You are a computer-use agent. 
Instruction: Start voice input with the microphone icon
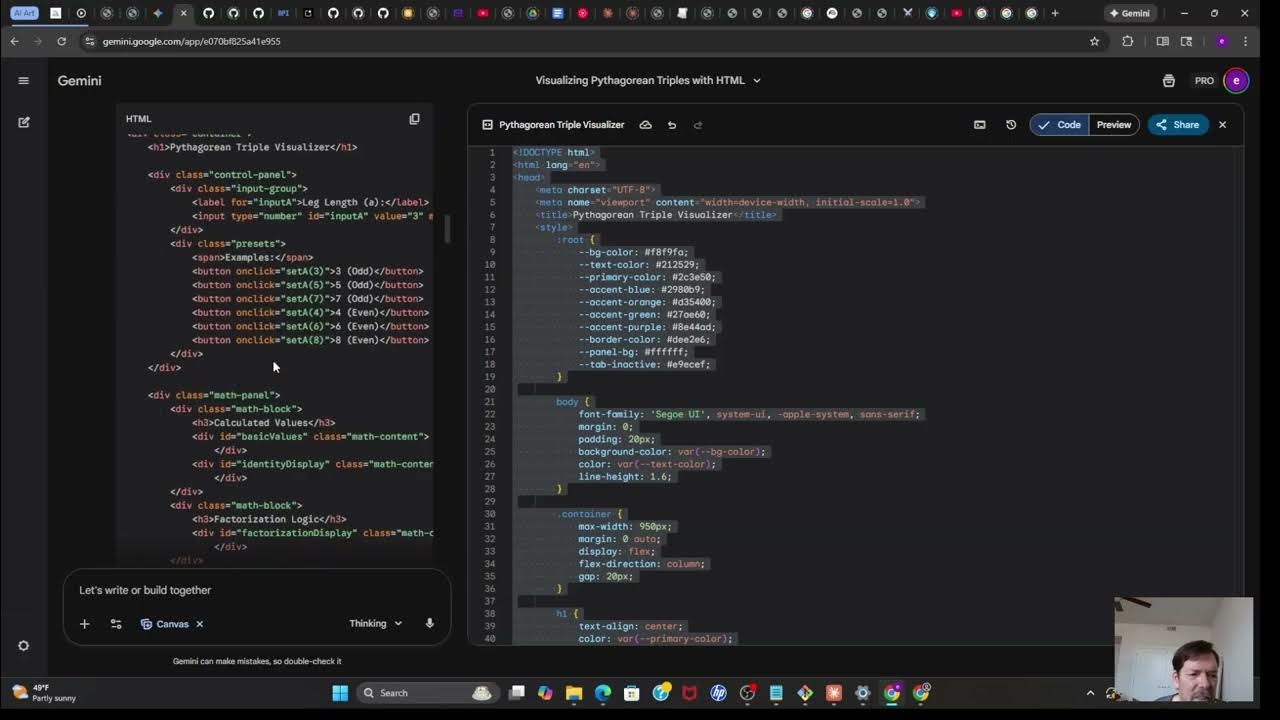[429, 623]
